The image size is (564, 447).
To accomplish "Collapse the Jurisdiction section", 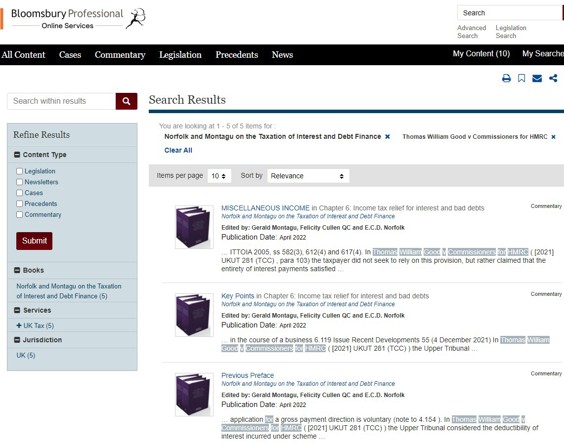I will (17, 339).
